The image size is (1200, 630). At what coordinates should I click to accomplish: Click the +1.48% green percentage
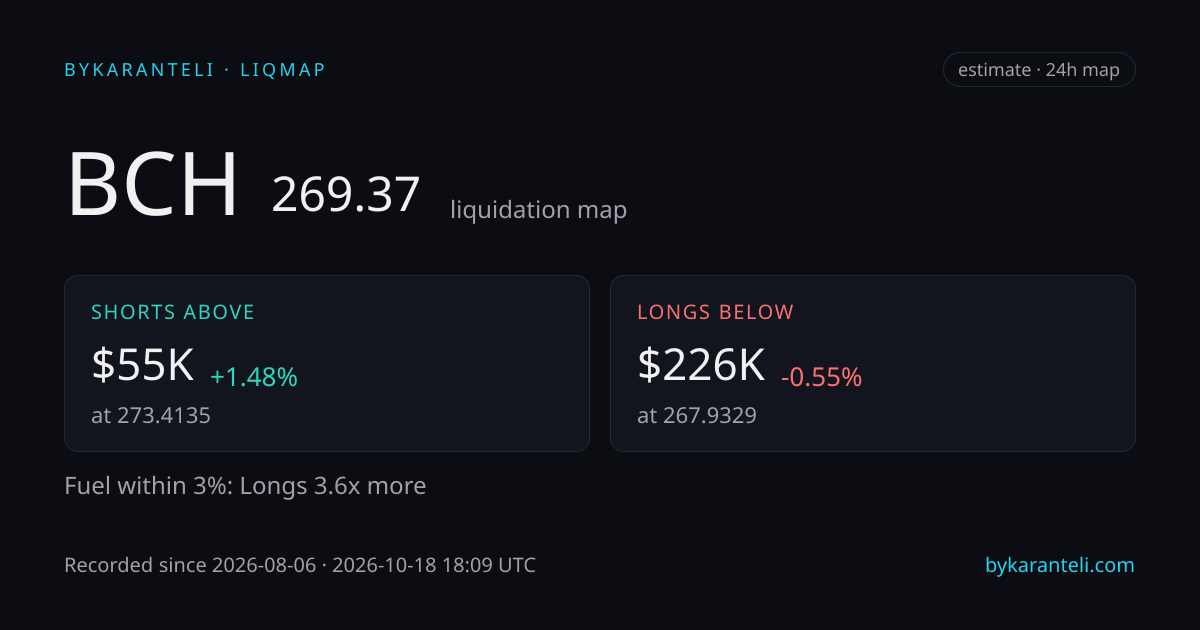click(x=254, y=377)
